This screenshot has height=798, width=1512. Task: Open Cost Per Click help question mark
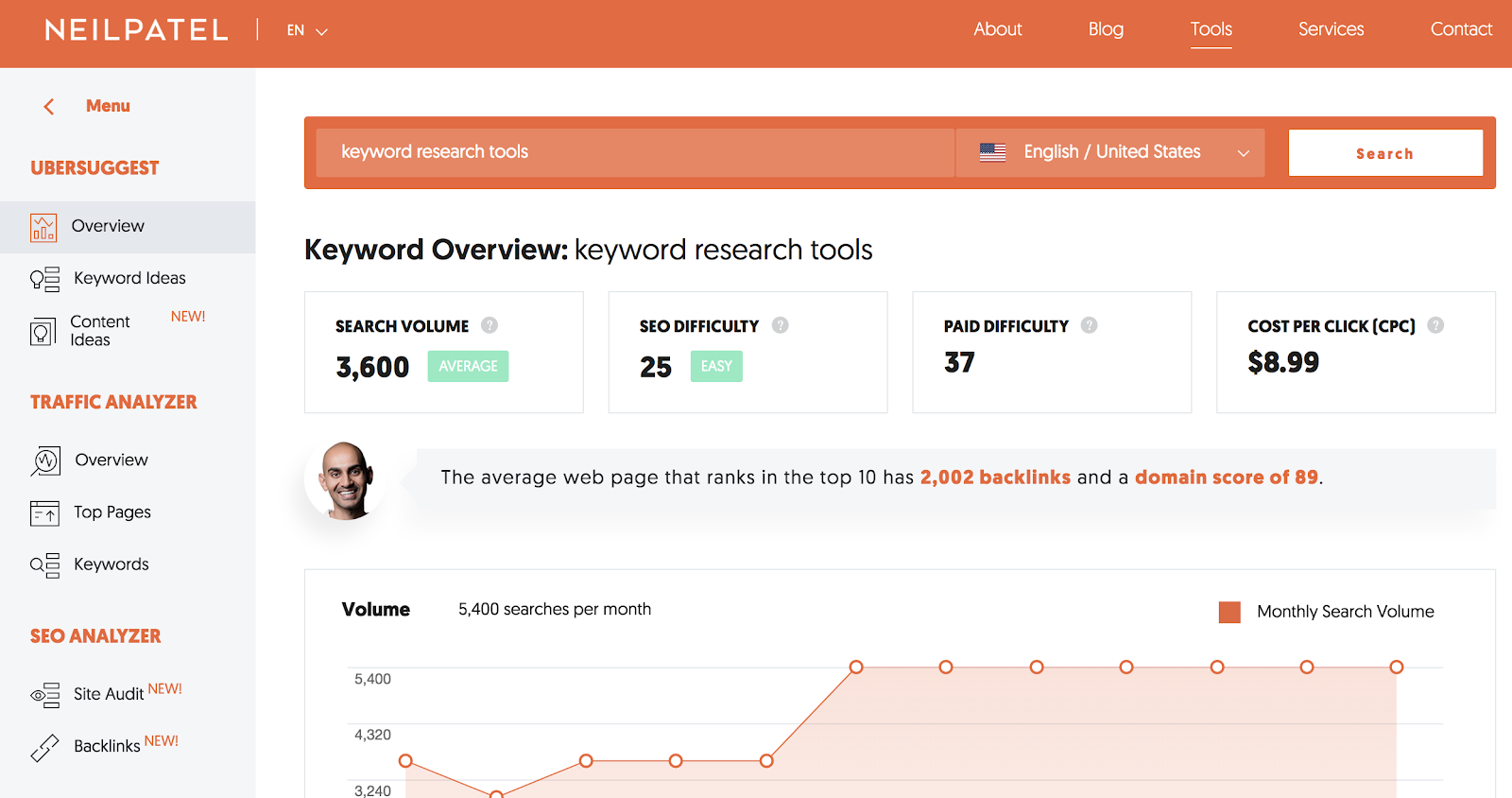(x=1436, y=325)
